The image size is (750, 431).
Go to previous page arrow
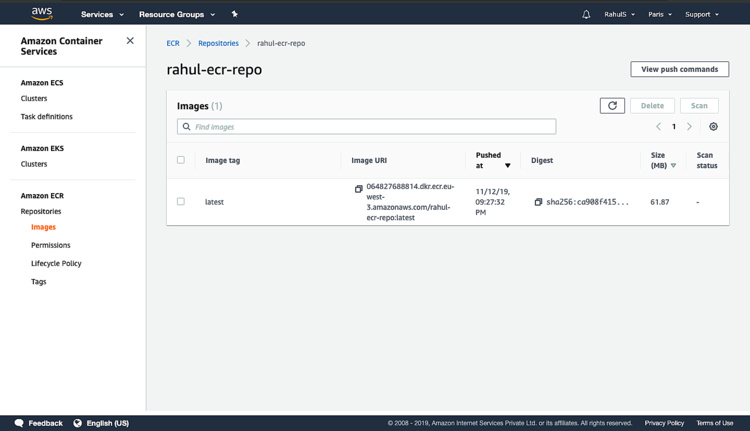click(658, 127)
